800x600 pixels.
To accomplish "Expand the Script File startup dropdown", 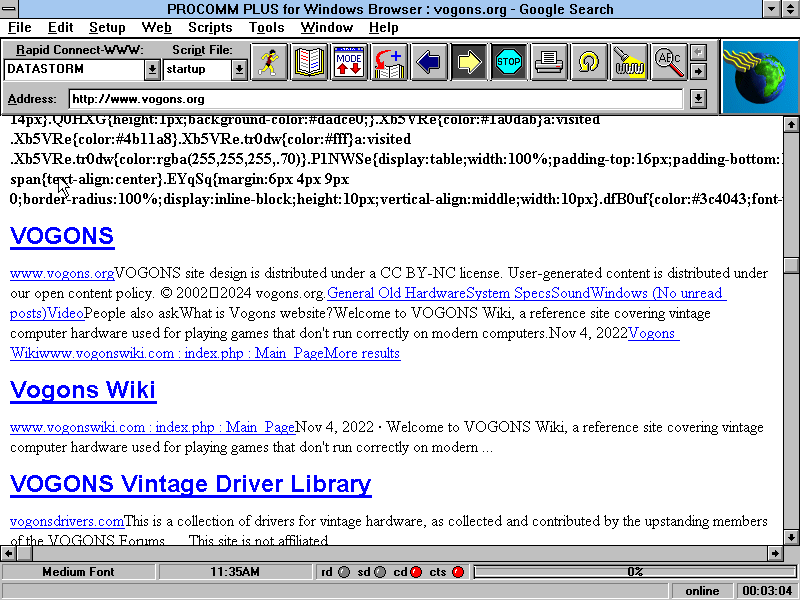I will click(x=239, y=70).
